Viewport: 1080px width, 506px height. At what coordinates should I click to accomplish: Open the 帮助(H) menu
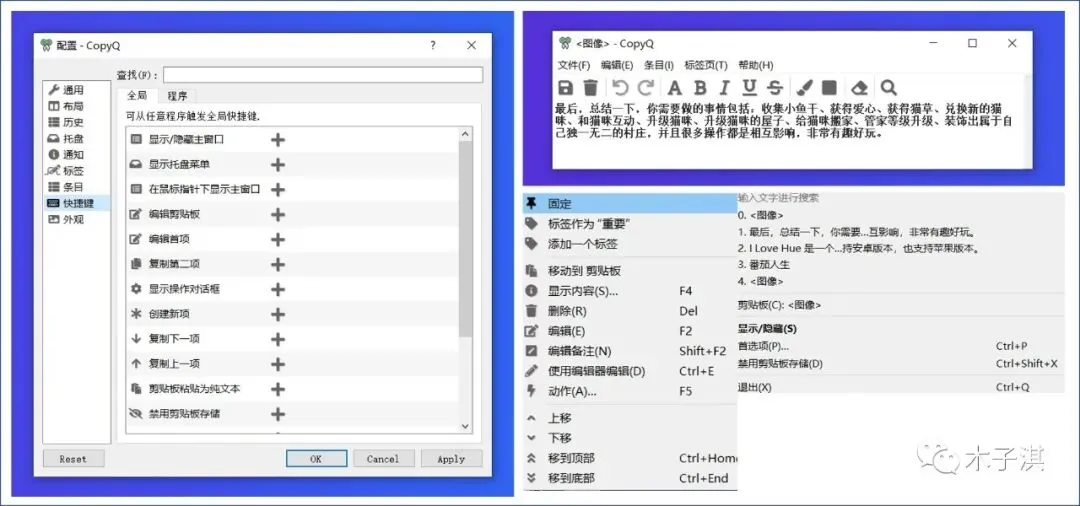pos(756,65)
